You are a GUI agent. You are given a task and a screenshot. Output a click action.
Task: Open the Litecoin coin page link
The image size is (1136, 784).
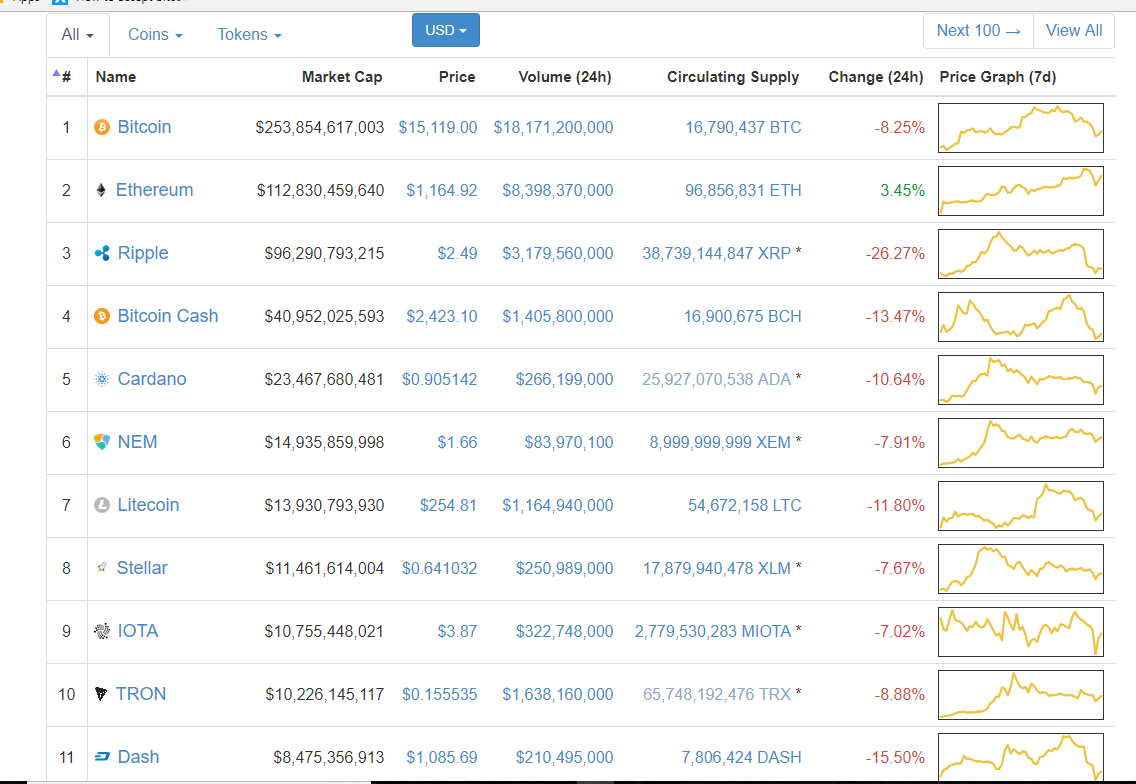click(148, 505)
